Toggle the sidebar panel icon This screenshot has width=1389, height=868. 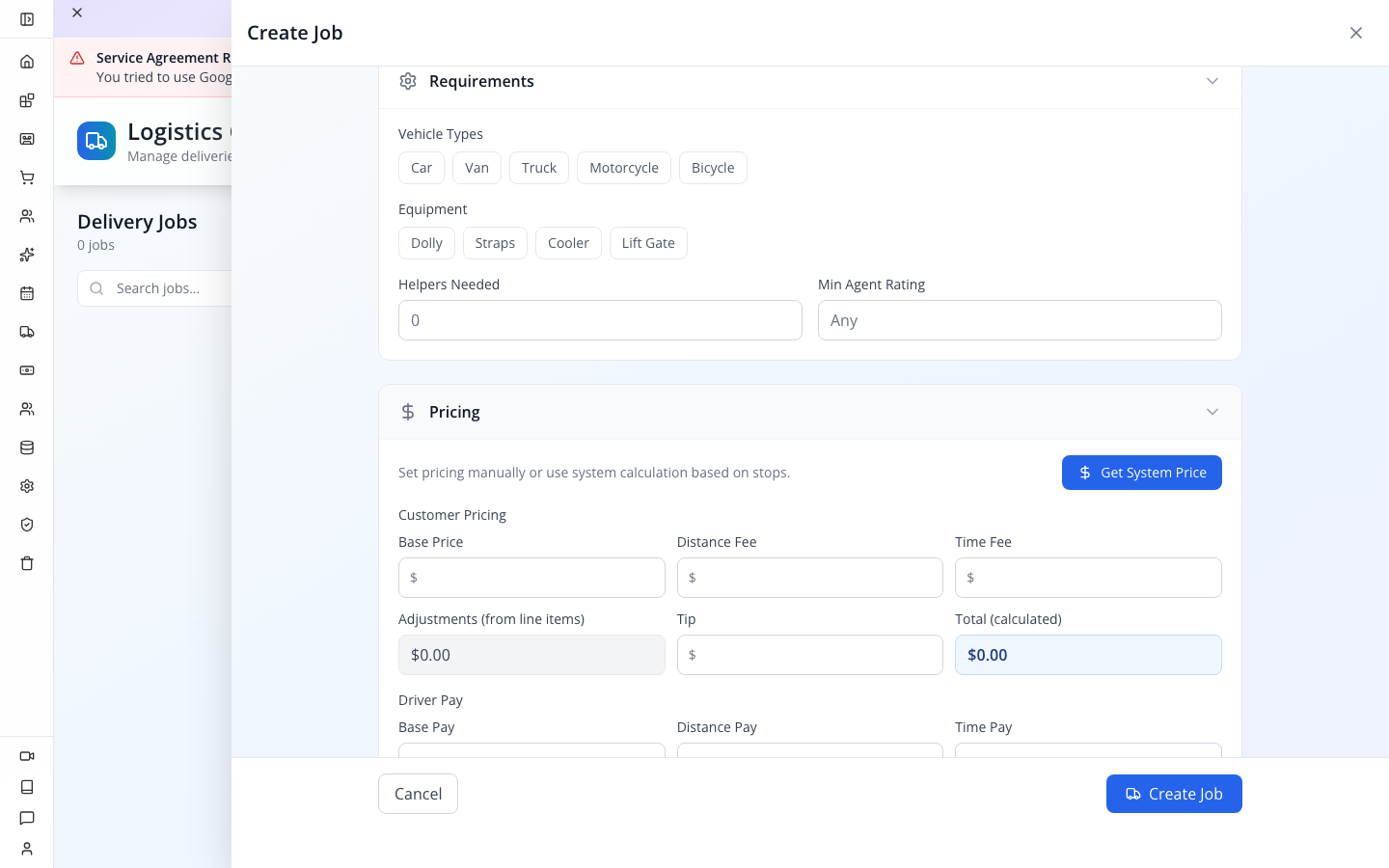pos(27,19)
